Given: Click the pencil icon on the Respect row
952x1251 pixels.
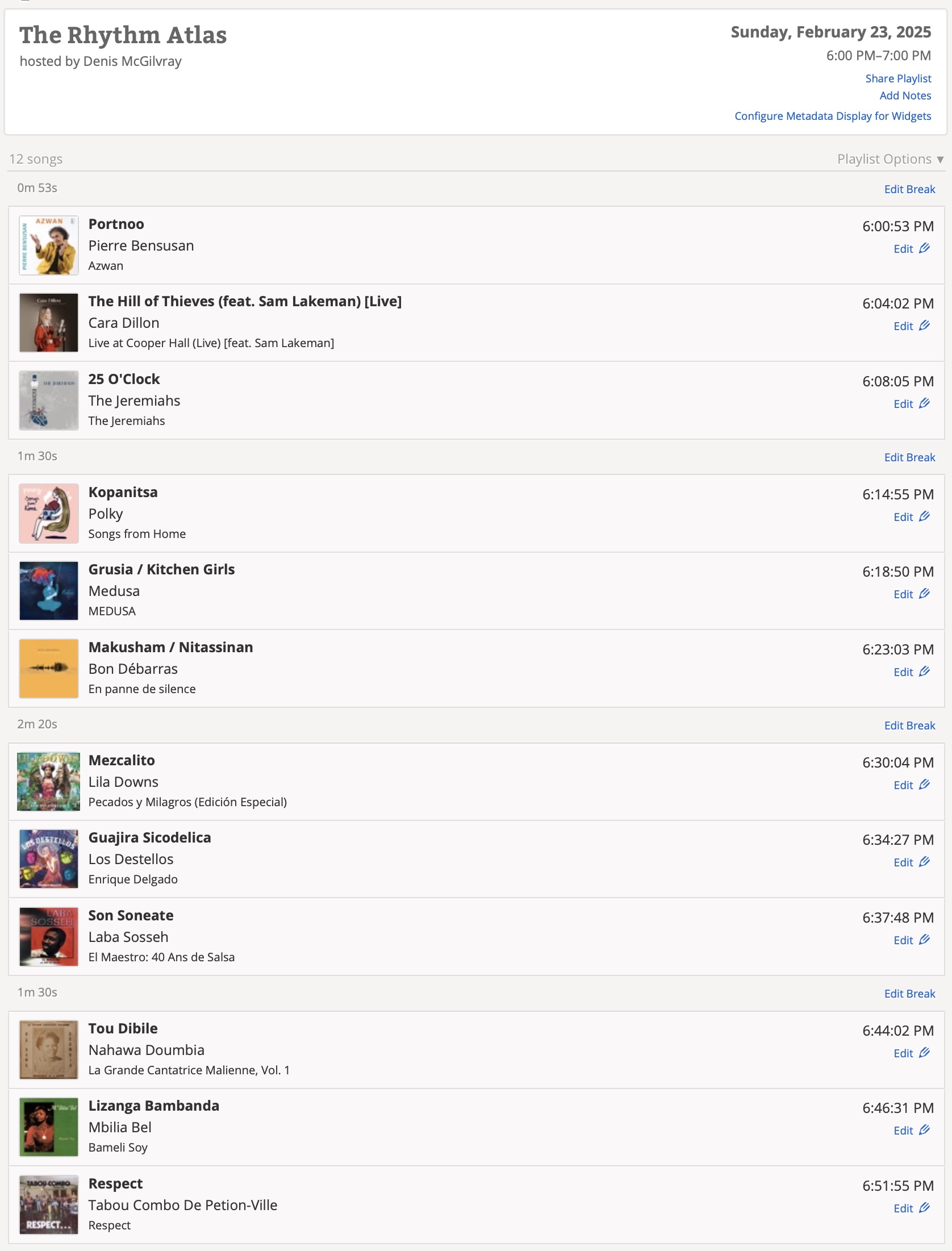Looking at the screenshot, I should [x=924, y=1208].
